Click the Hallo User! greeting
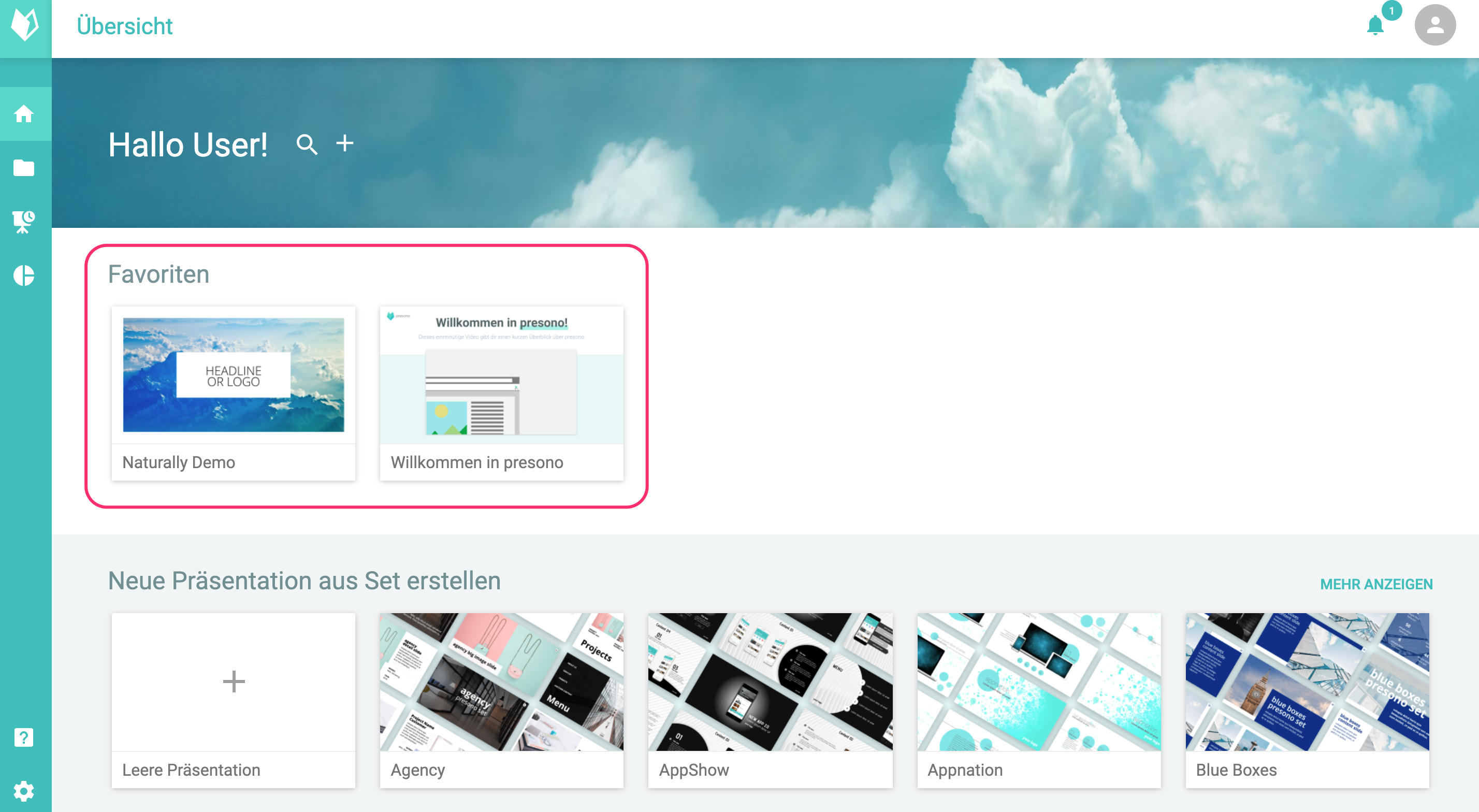The height and width of the screenshot is (812, 1479). click(188, 144)
